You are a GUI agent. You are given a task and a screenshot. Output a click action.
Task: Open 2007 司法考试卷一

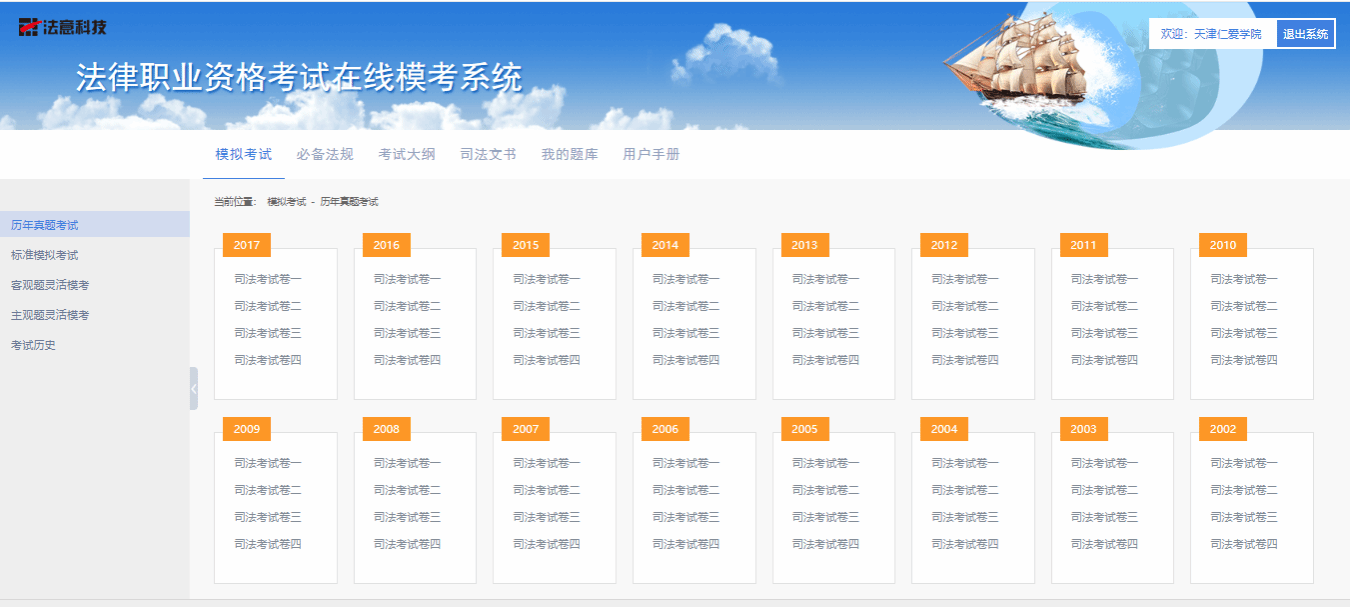click(547, 463)
